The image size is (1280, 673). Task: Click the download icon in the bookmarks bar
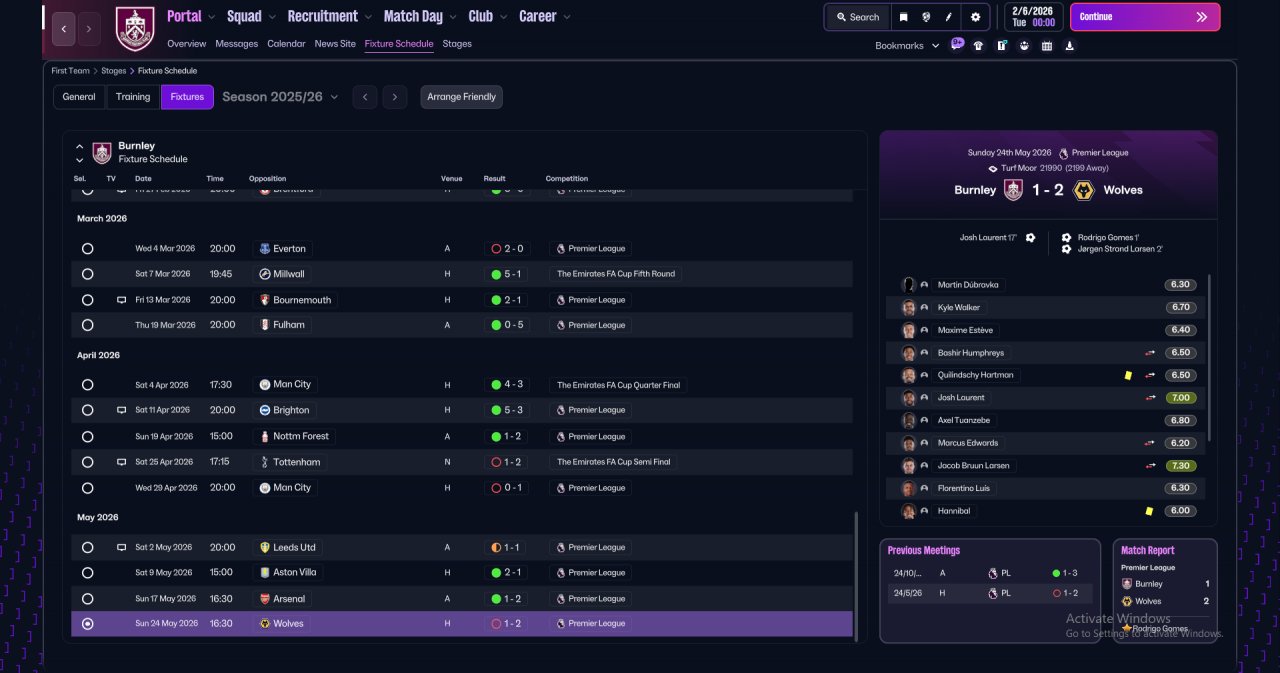pyautogui.click(x=1070, y=45)
